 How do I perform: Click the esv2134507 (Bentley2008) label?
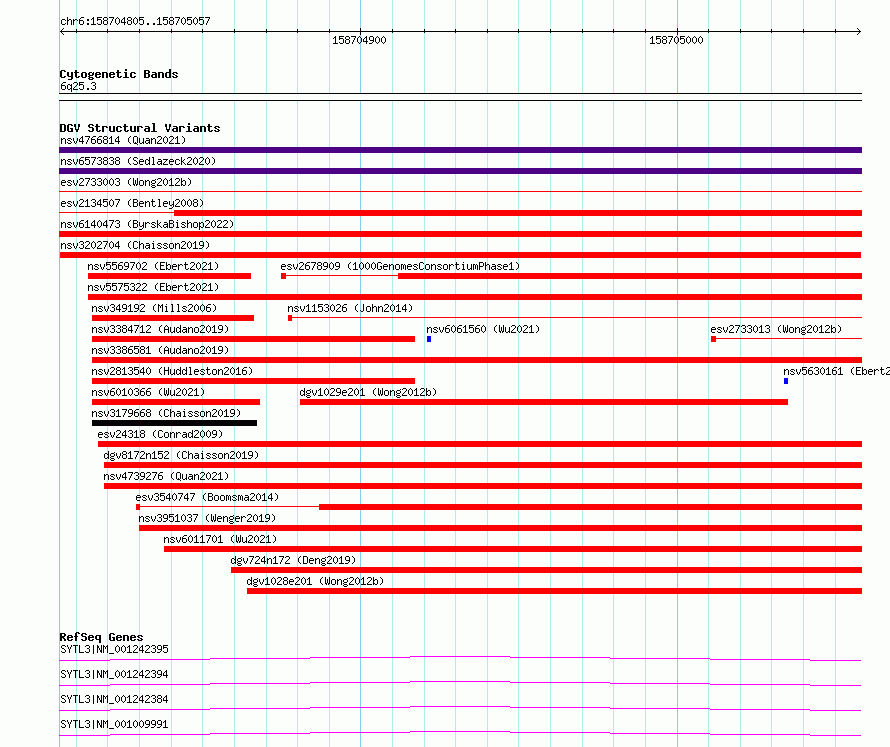coord(132,203)
